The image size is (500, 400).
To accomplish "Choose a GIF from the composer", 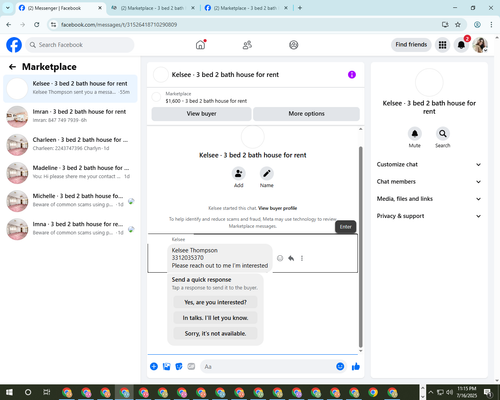I will (191, 367).
